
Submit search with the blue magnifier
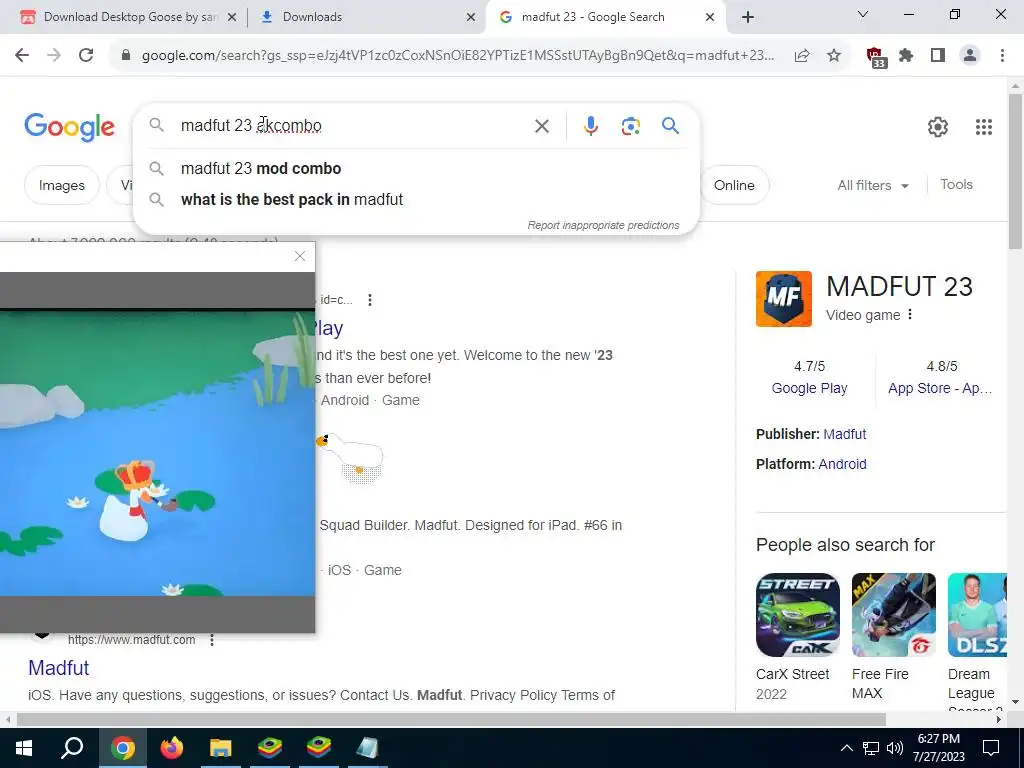[x=671, y=125]
